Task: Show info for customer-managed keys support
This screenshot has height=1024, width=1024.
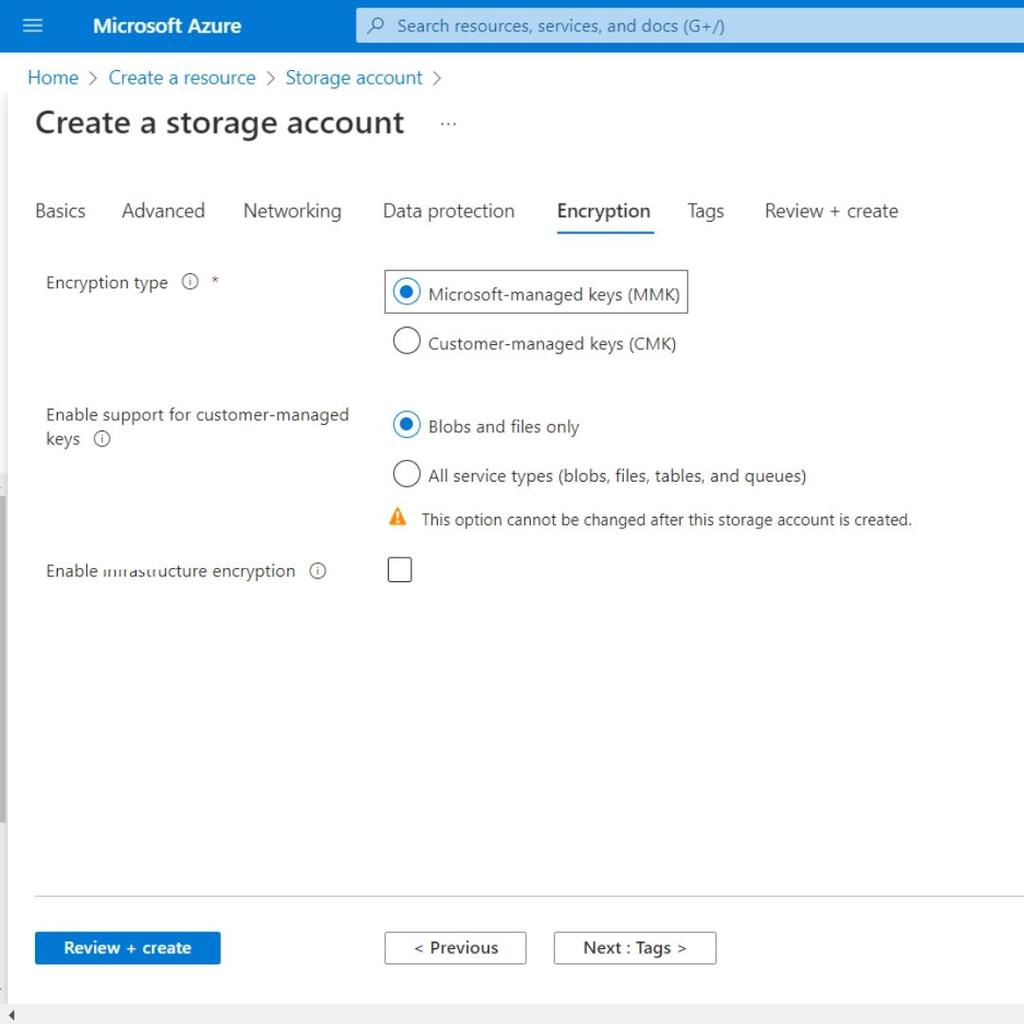Action: tap(102, 438)
